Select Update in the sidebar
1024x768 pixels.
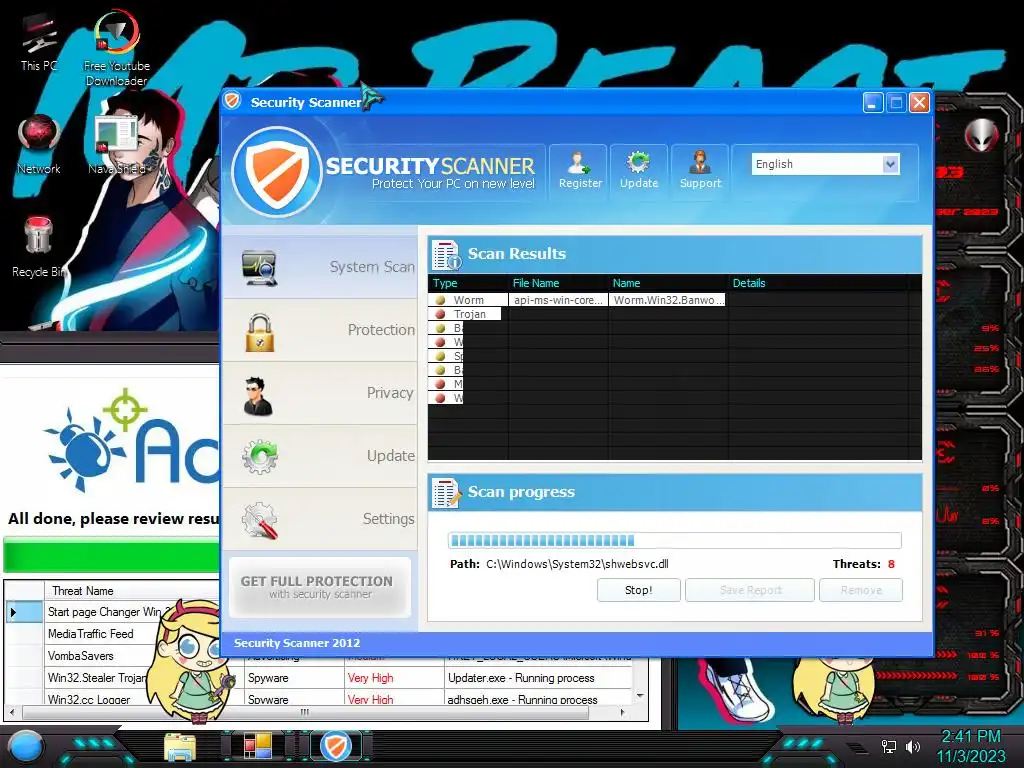coord(320,456)
